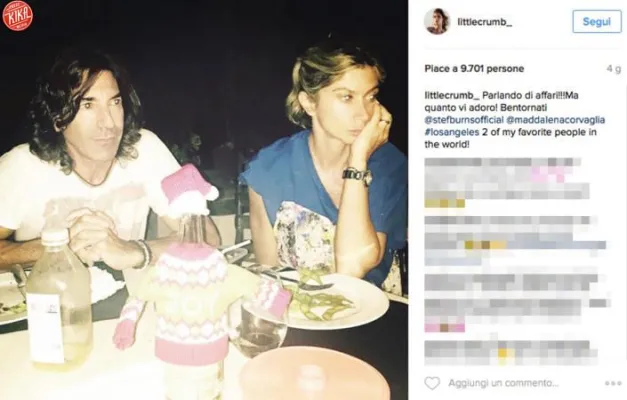This screenshot has width=627, height=400.
Task: Click littlecrumb_ username in the caption
Action: 451,96
